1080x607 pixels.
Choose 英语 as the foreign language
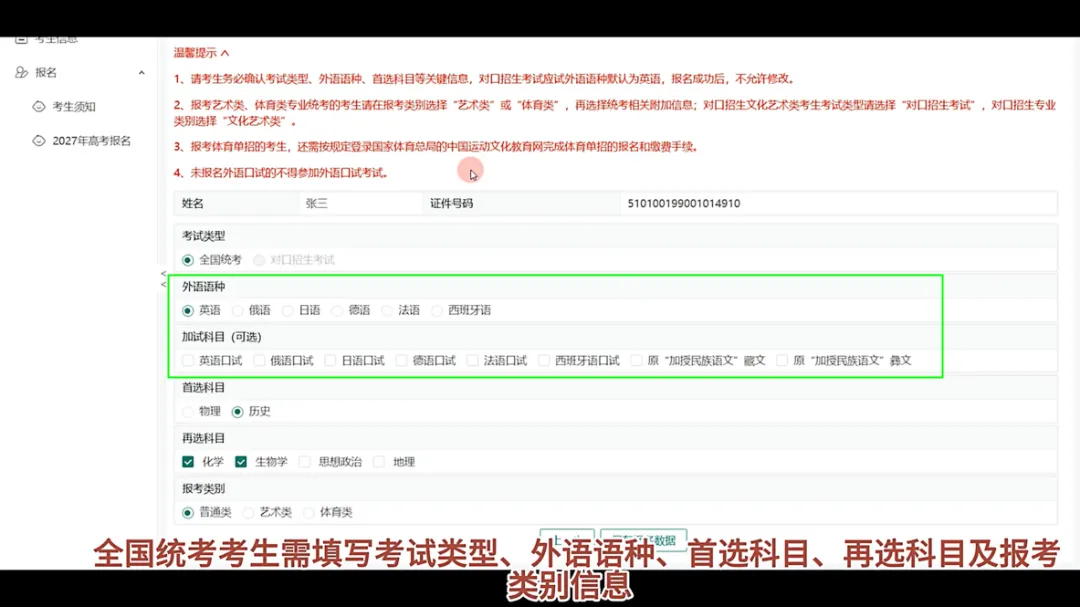point(187,311)
